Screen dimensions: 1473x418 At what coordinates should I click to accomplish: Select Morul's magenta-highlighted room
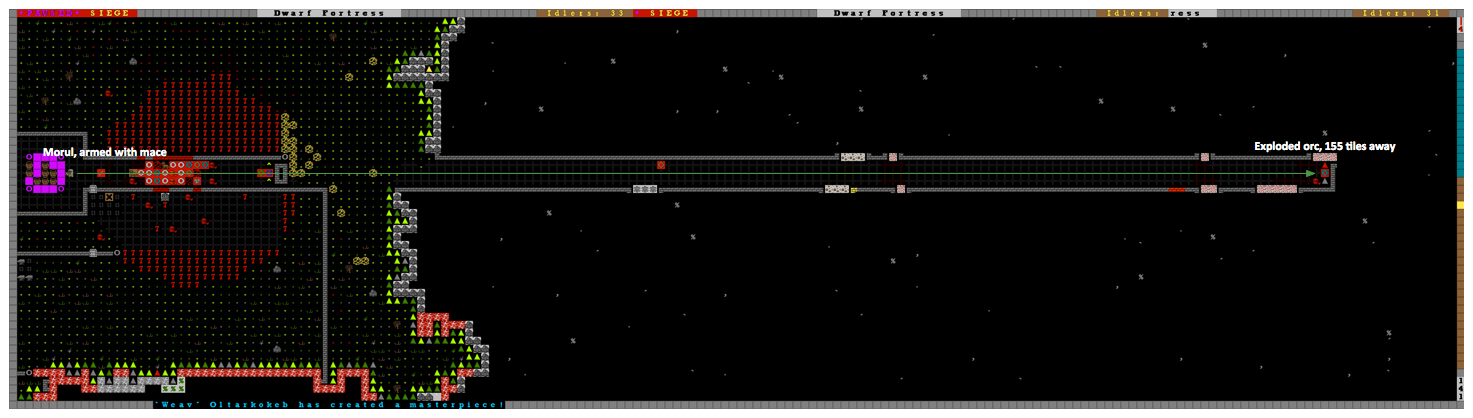point(46,172)
